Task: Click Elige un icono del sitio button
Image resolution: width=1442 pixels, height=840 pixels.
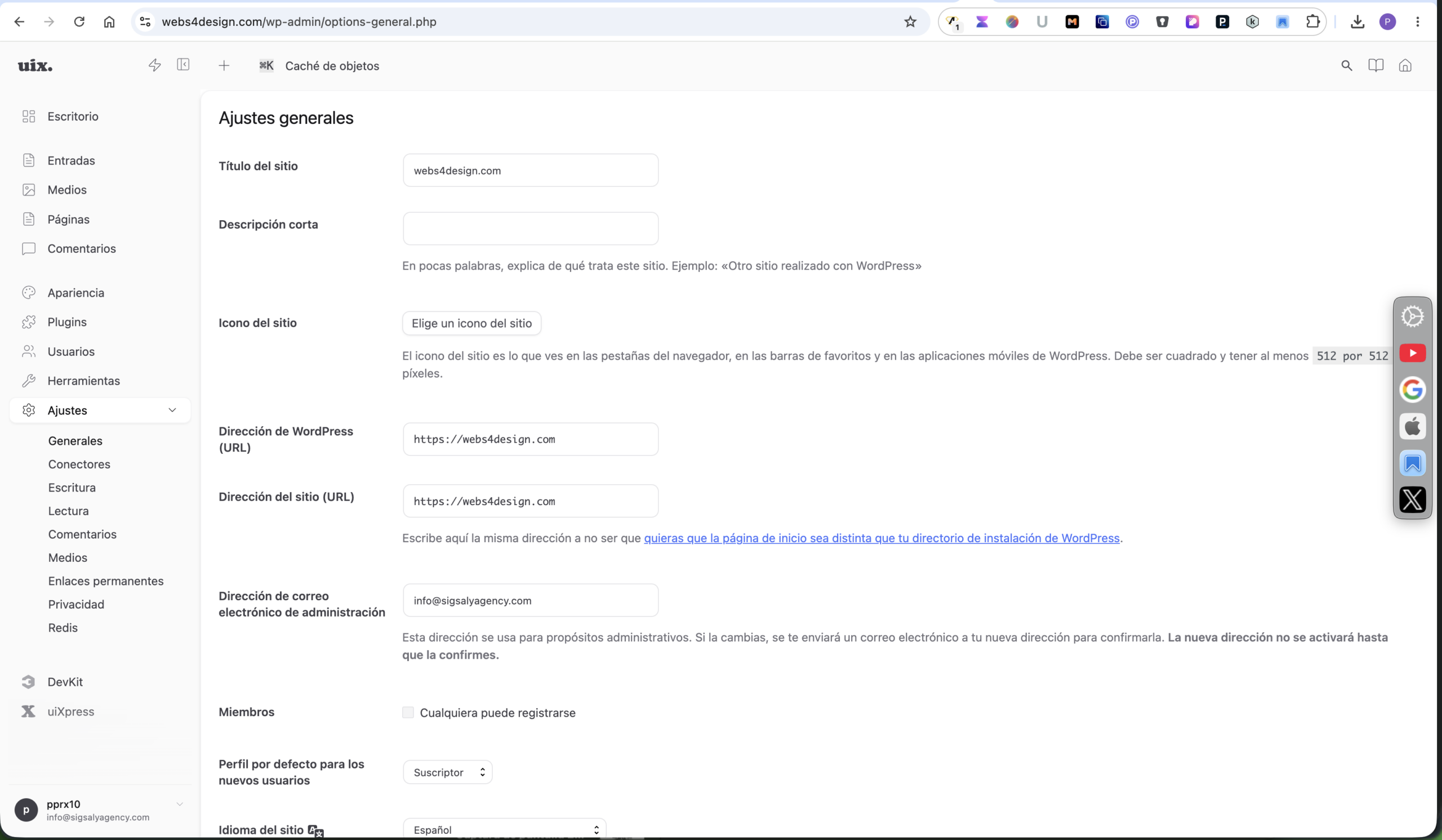Action: (x=471, y=323)
